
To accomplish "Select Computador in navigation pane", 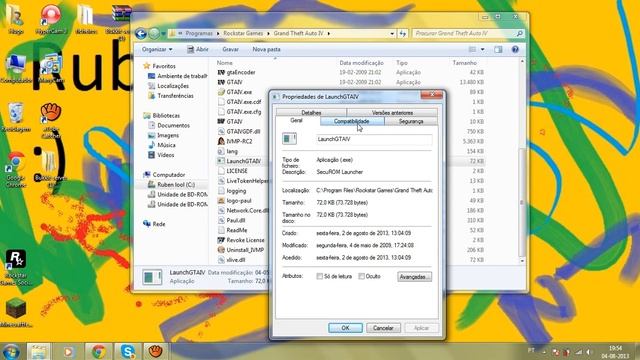I will 164,174.
